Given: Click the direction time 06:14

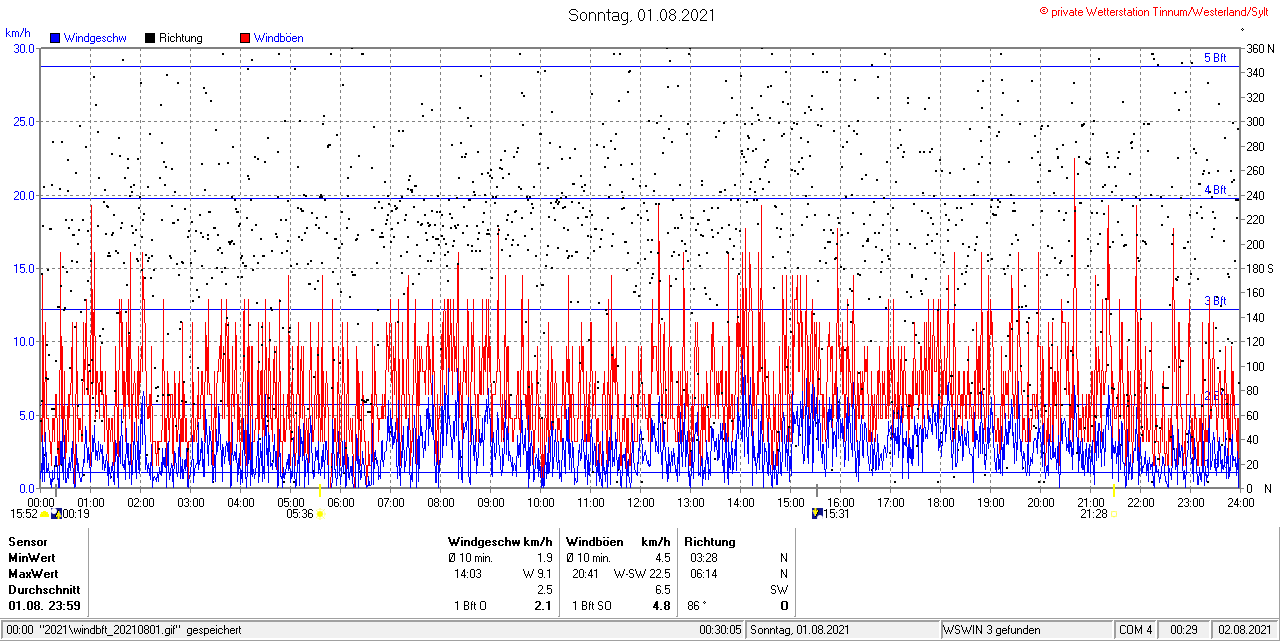Looking at the screenshot, I should tap(704, 574).
